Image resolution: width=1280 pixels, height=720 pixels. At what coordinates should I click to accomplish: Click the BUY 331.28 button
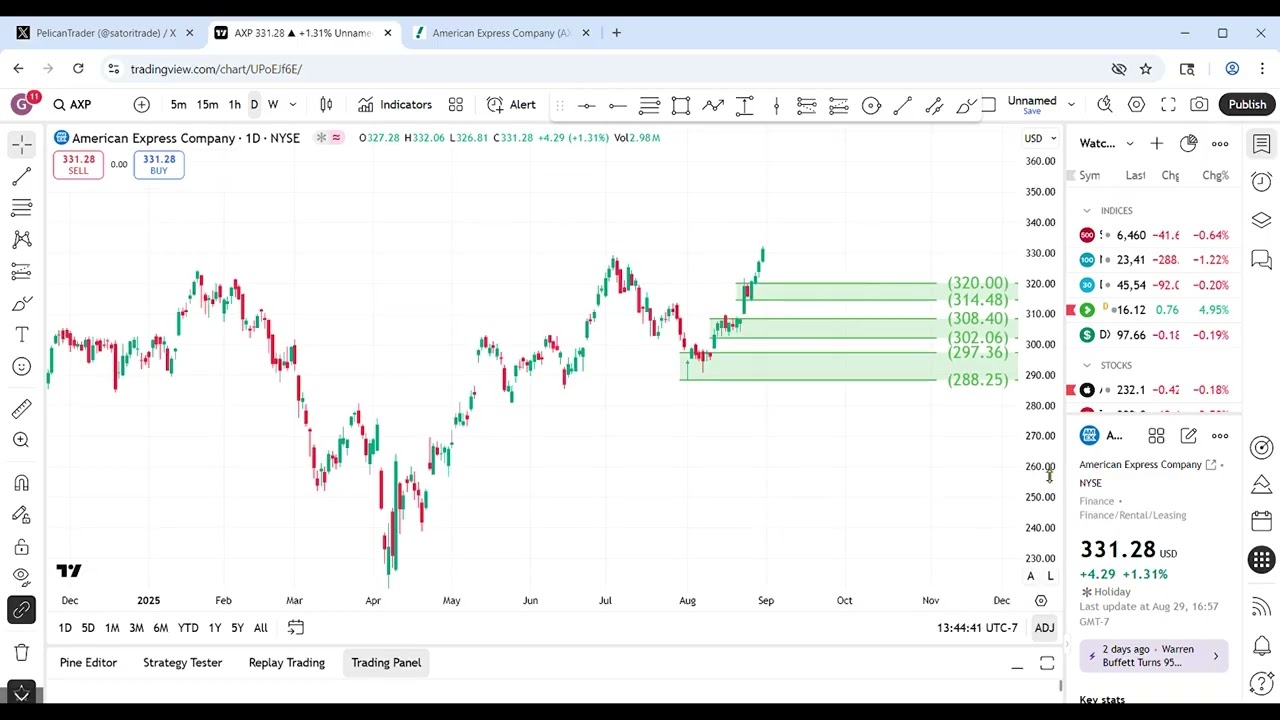[x=159, y=165]
